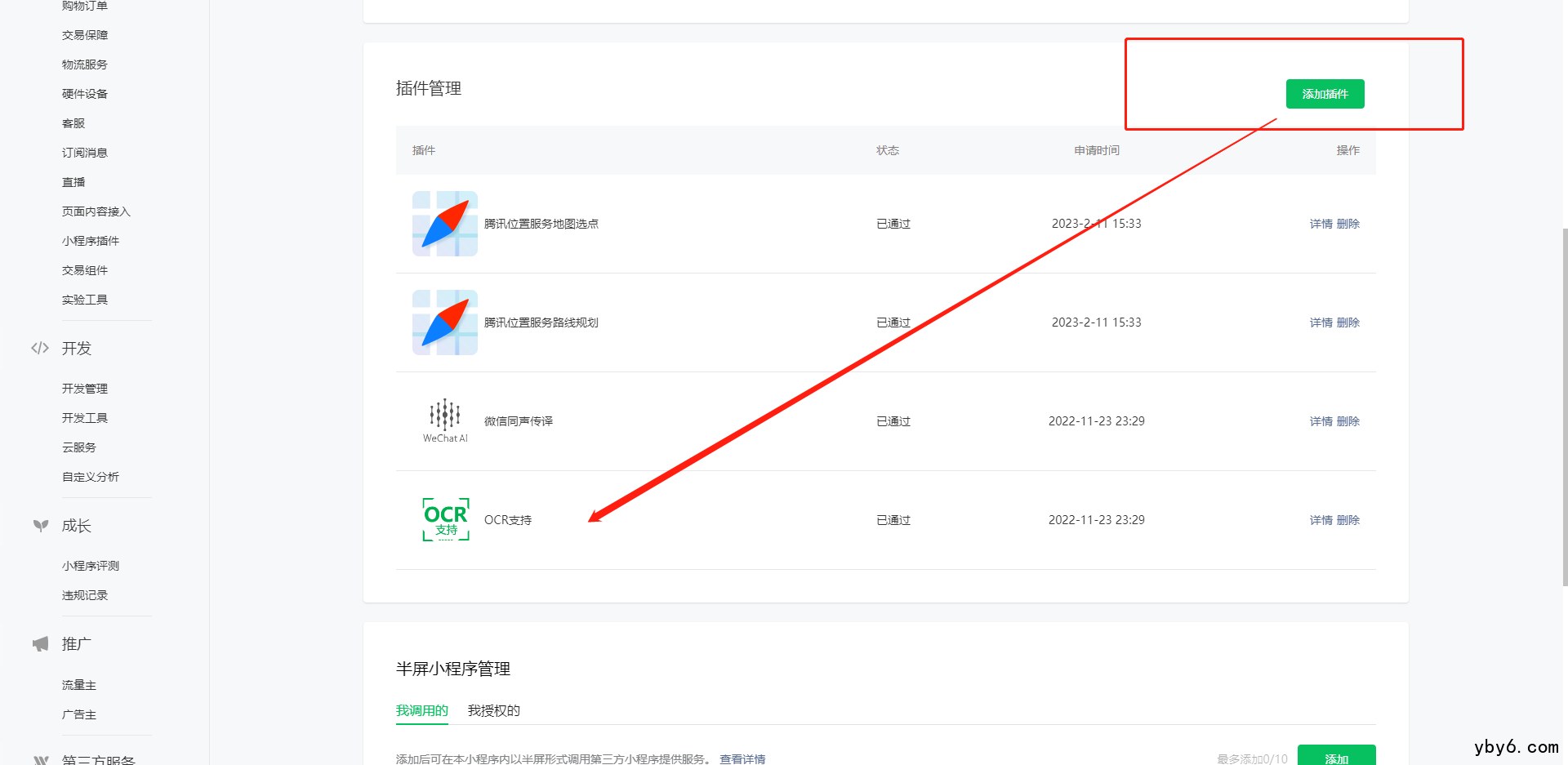Viewport: 1568px width, 765px height.
Task: Click the 腾讯位置服务地图选点 plugin icon
Action: [x=445, y=223]
